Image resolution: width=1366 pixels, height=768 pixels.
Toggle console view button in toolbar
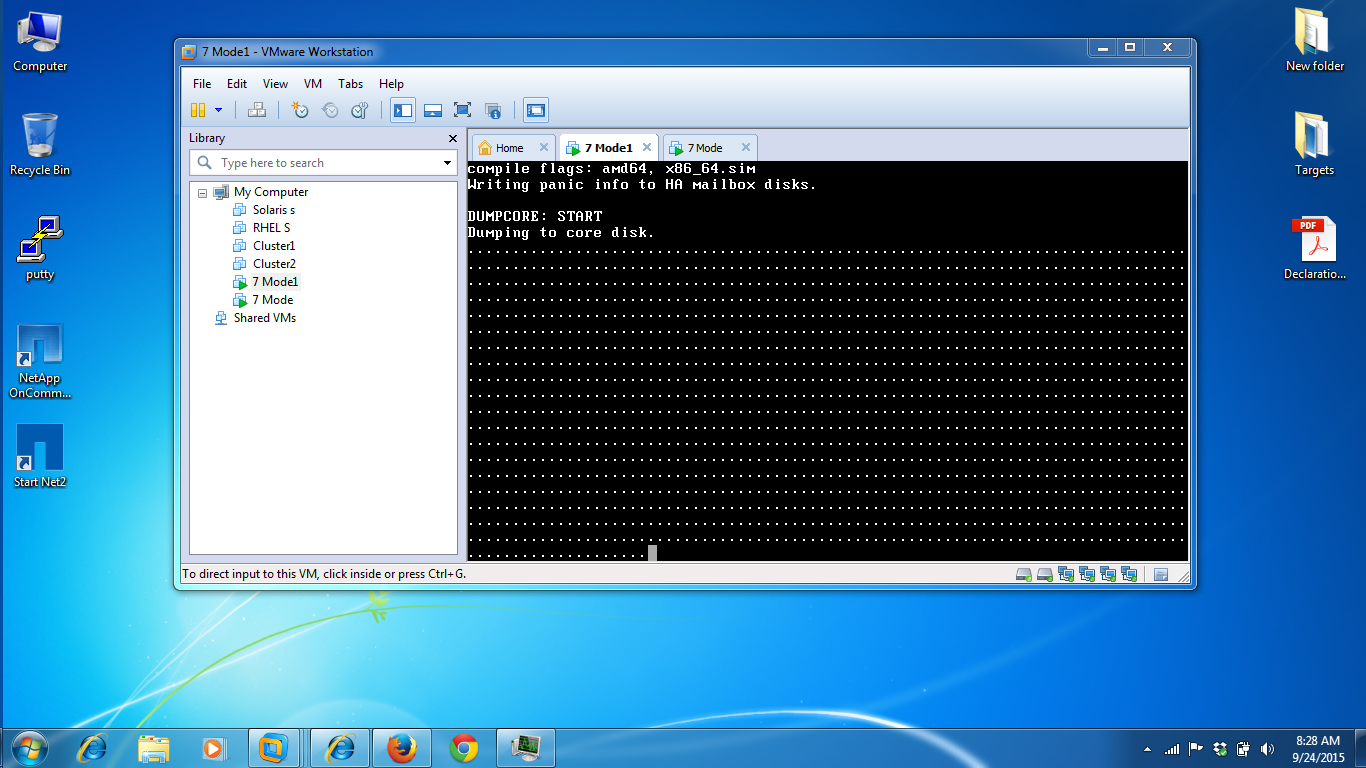point(536,110)
